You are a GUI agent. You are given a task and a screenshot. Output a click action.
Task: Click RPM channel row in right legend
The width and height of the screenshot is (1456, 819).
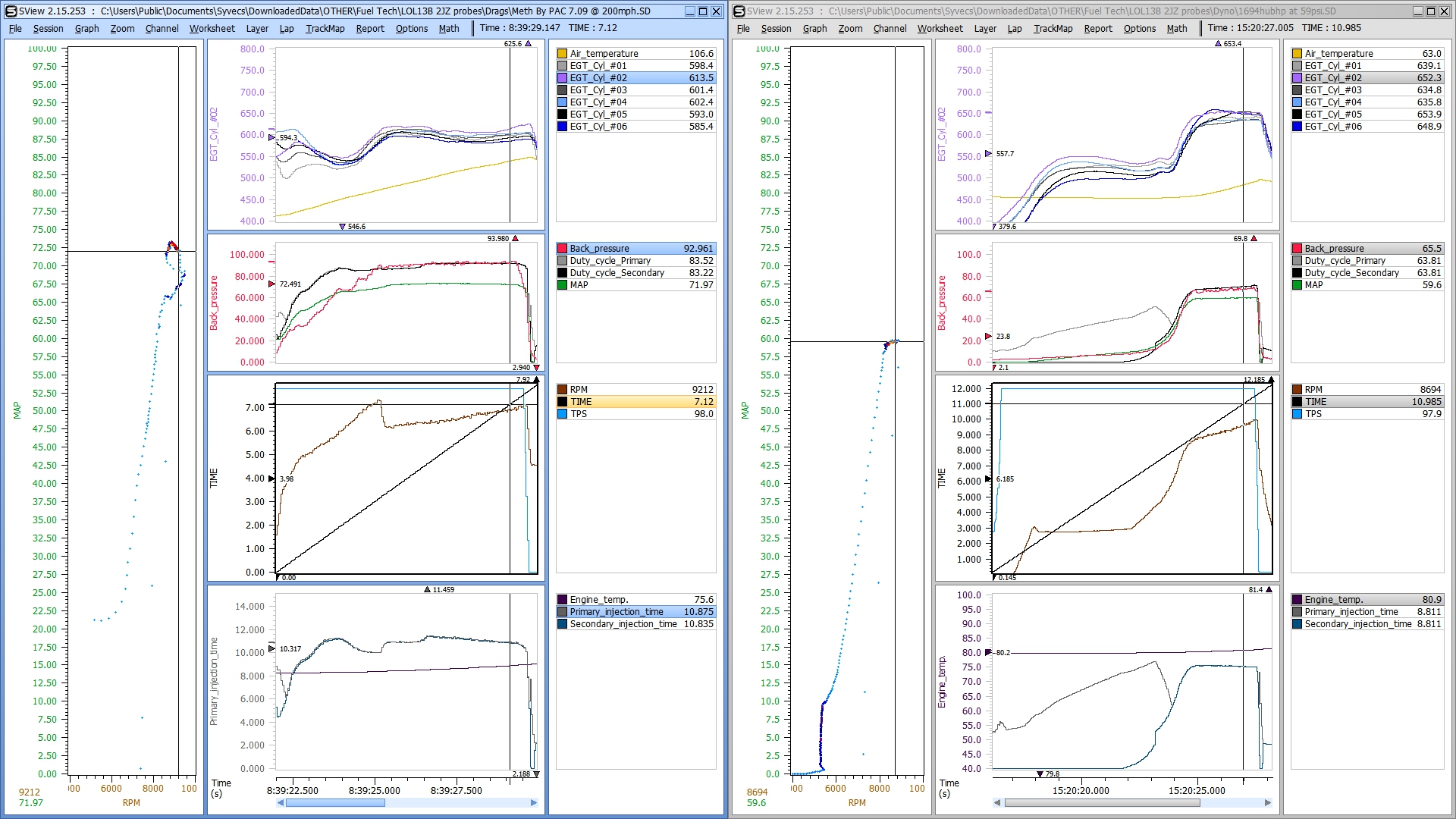click(x=1367, y=390)
